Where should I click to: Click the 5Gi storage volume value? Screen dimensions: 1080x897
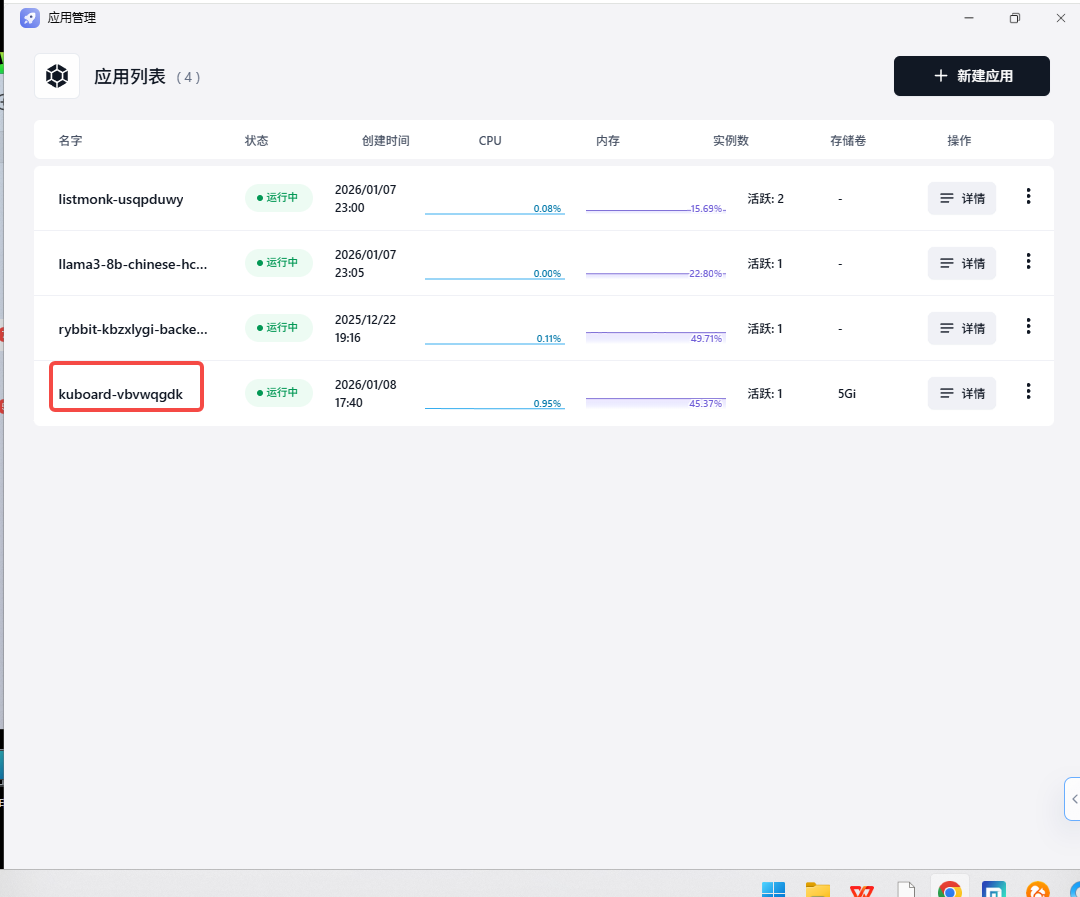[847, 393]
